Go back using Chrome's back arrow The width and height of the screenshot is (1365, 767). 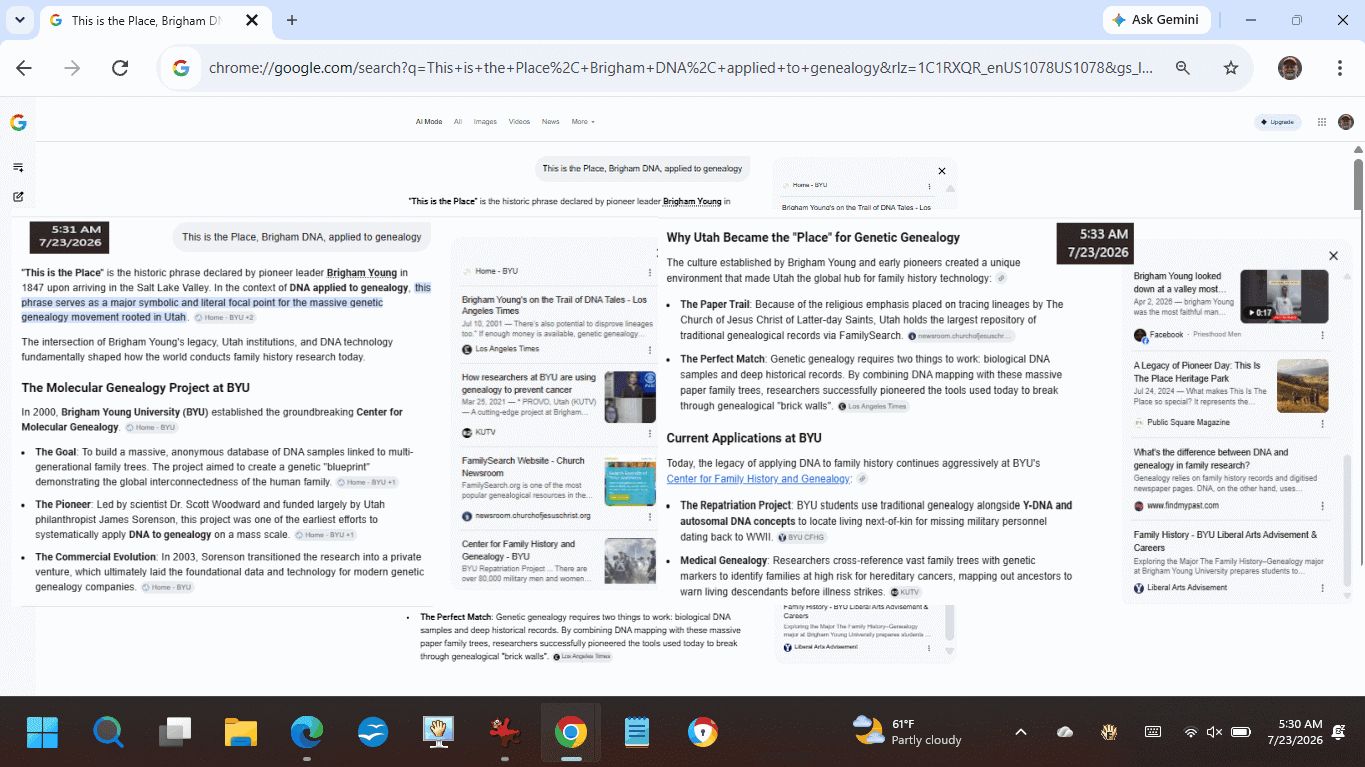click(x=24, y=68)
